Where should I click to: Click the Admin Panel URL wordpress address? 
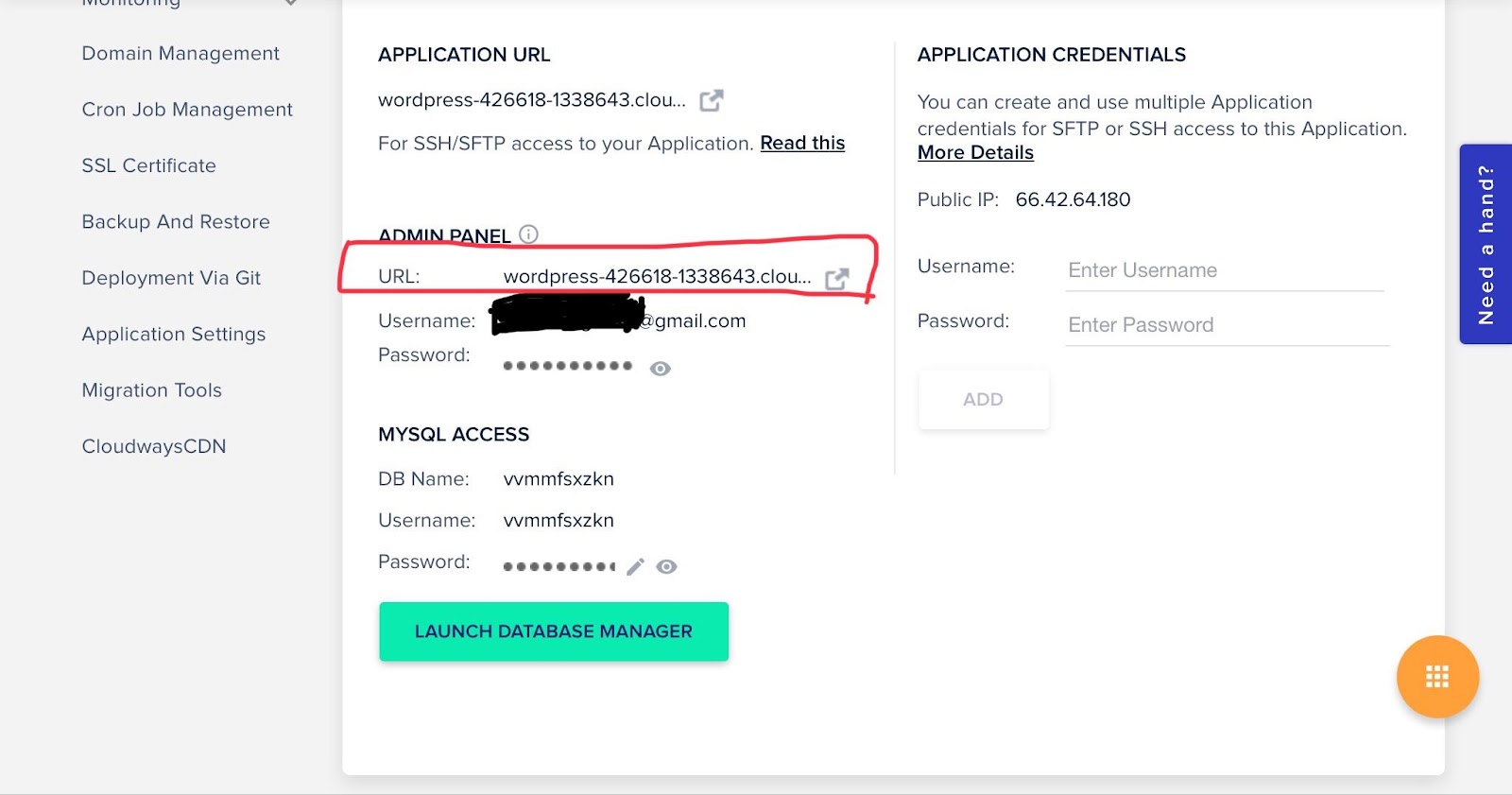tap(658, 277)
